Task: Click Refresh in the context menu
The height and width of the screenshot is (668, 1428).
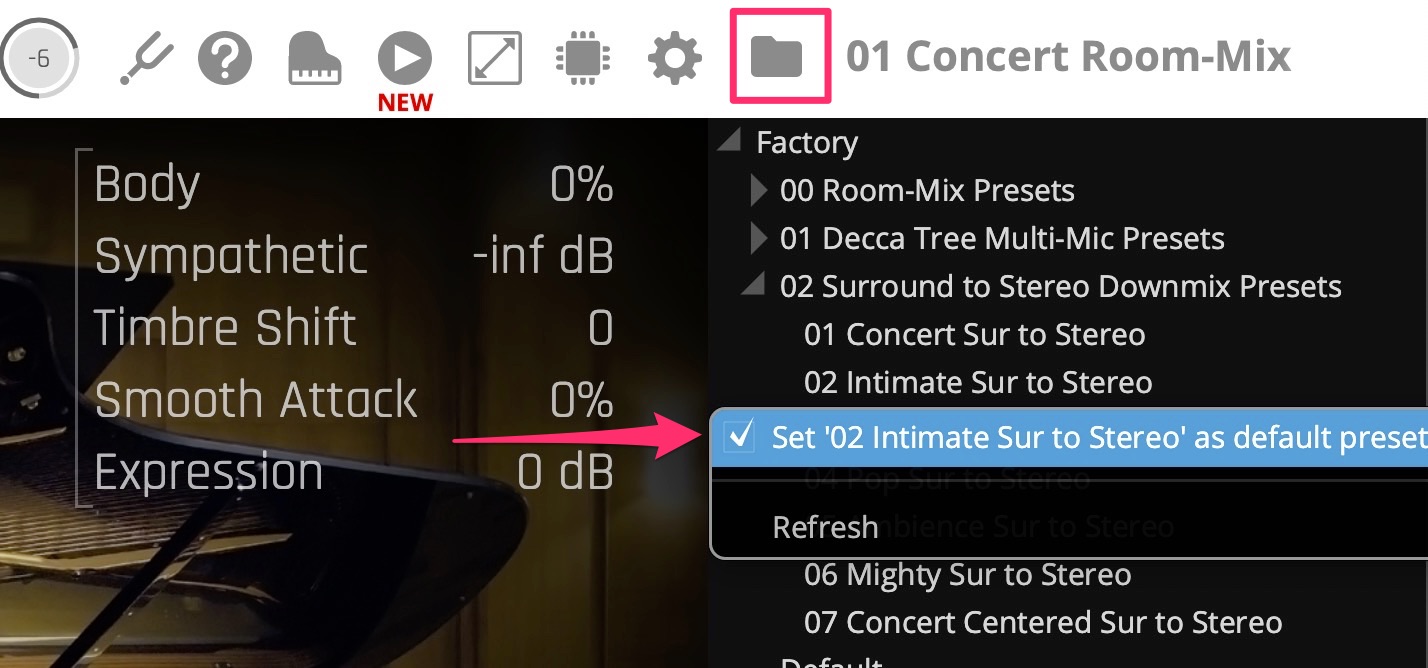Action: click(825, 527)
